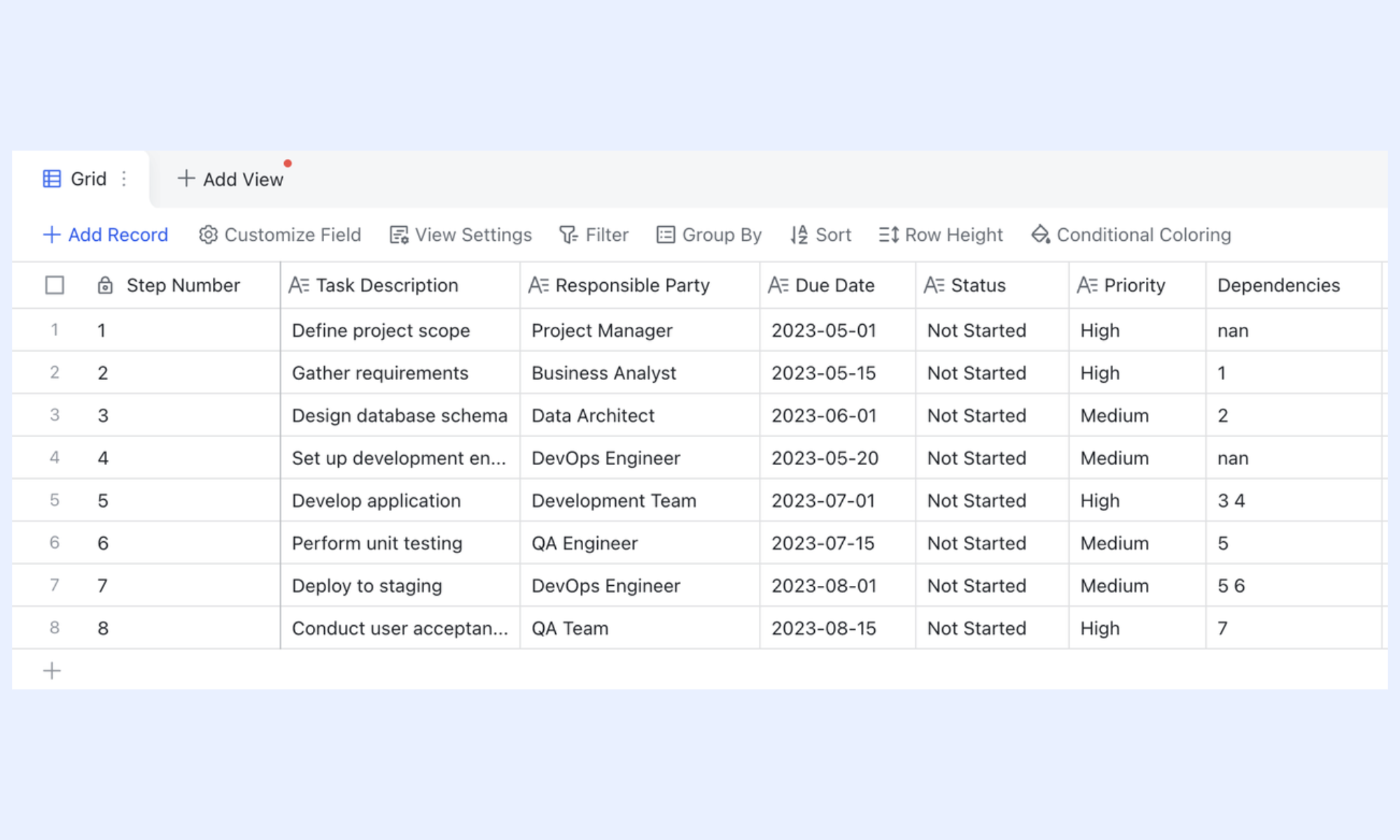Image resolution: width=1400 pixels, height=840 pixels.
Task: Click the 'QA Team' cell
Action: (x=640, y=629)
